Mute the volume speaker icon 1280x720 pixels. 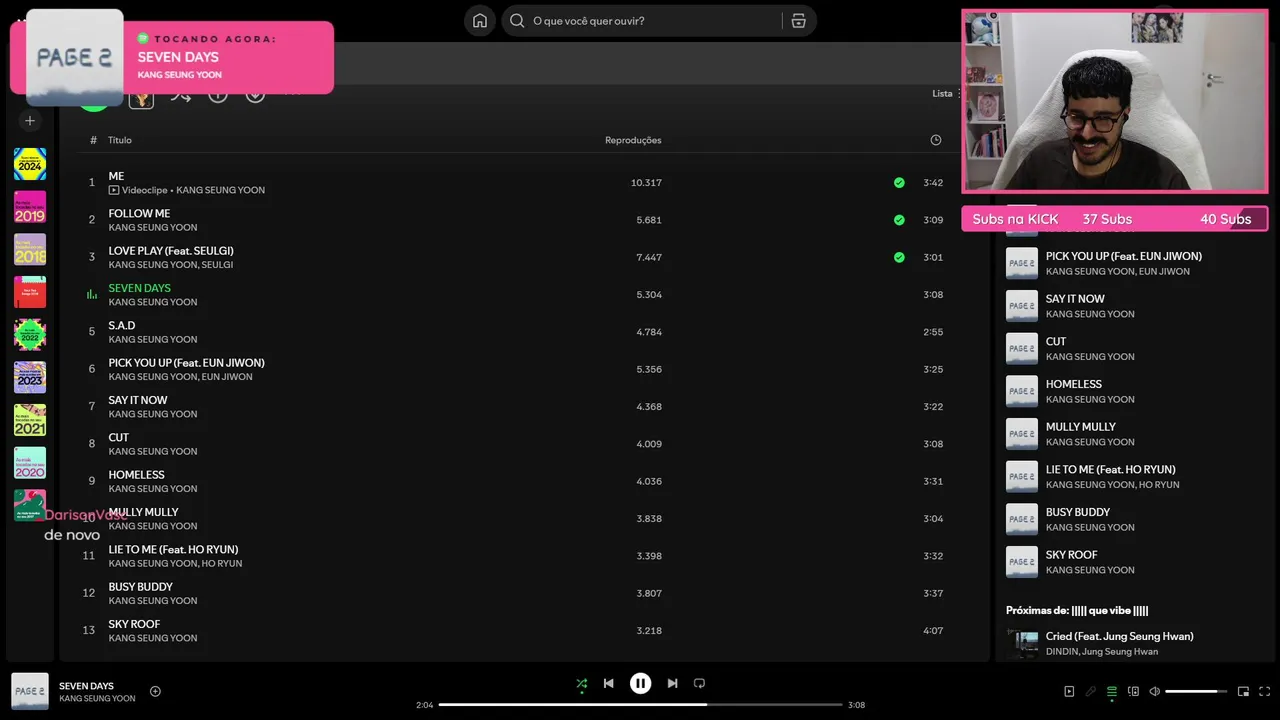1154,691
